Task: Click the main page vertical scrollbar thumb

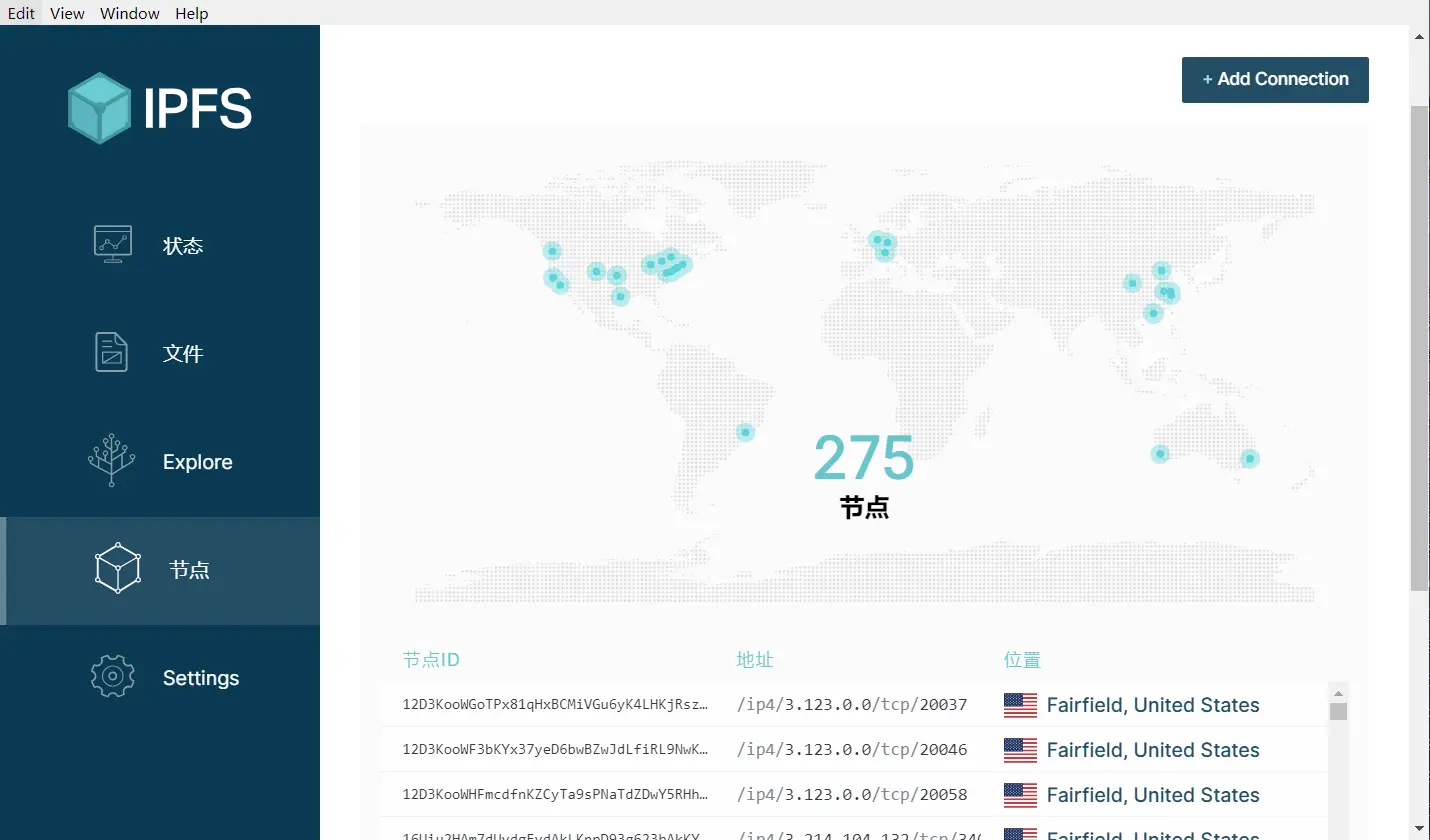Action: click(1420, 346)
